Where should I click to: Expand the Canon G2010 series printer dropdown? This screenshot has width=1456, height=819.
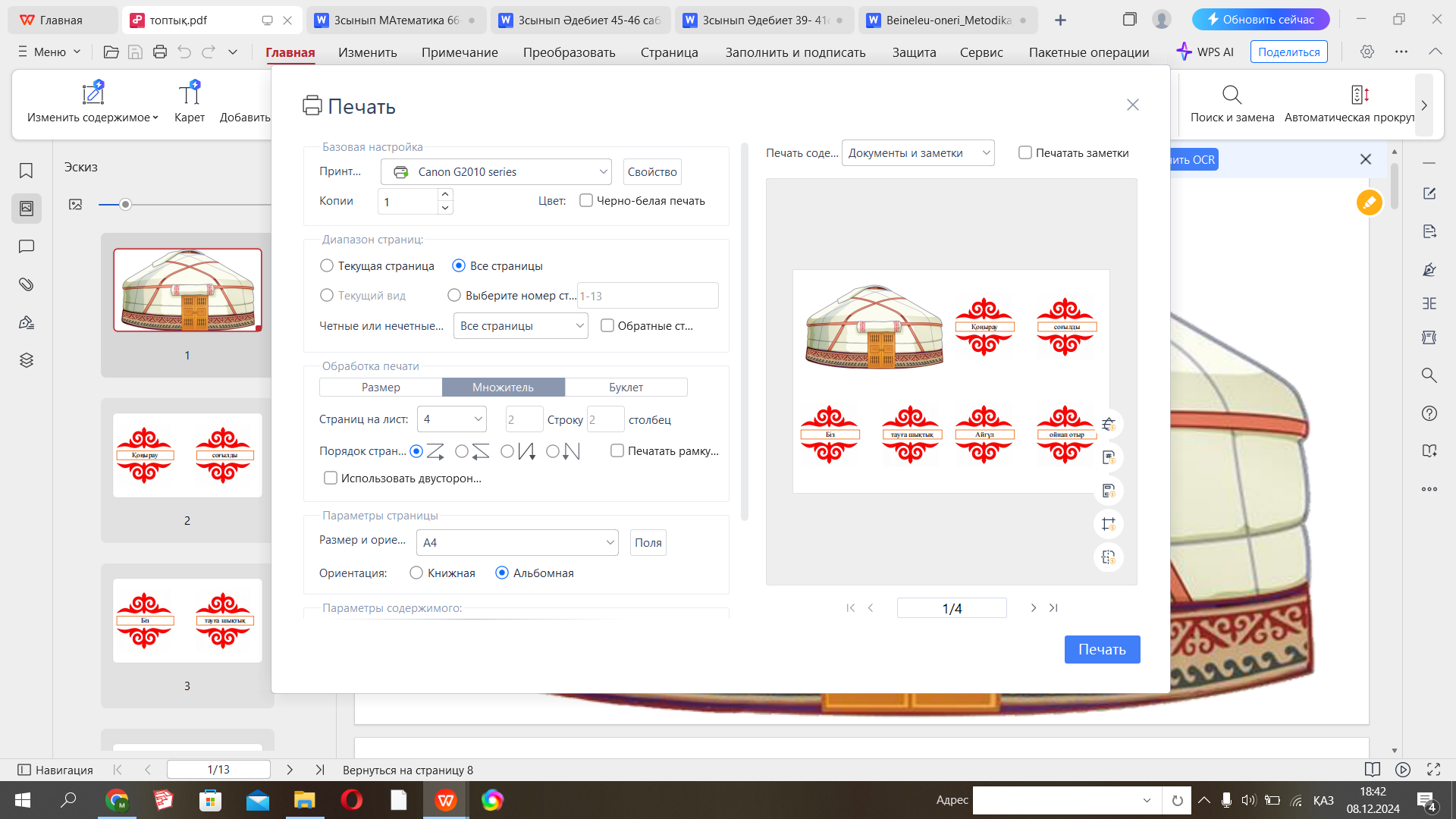pyautogui.click(x=496, y=172)
